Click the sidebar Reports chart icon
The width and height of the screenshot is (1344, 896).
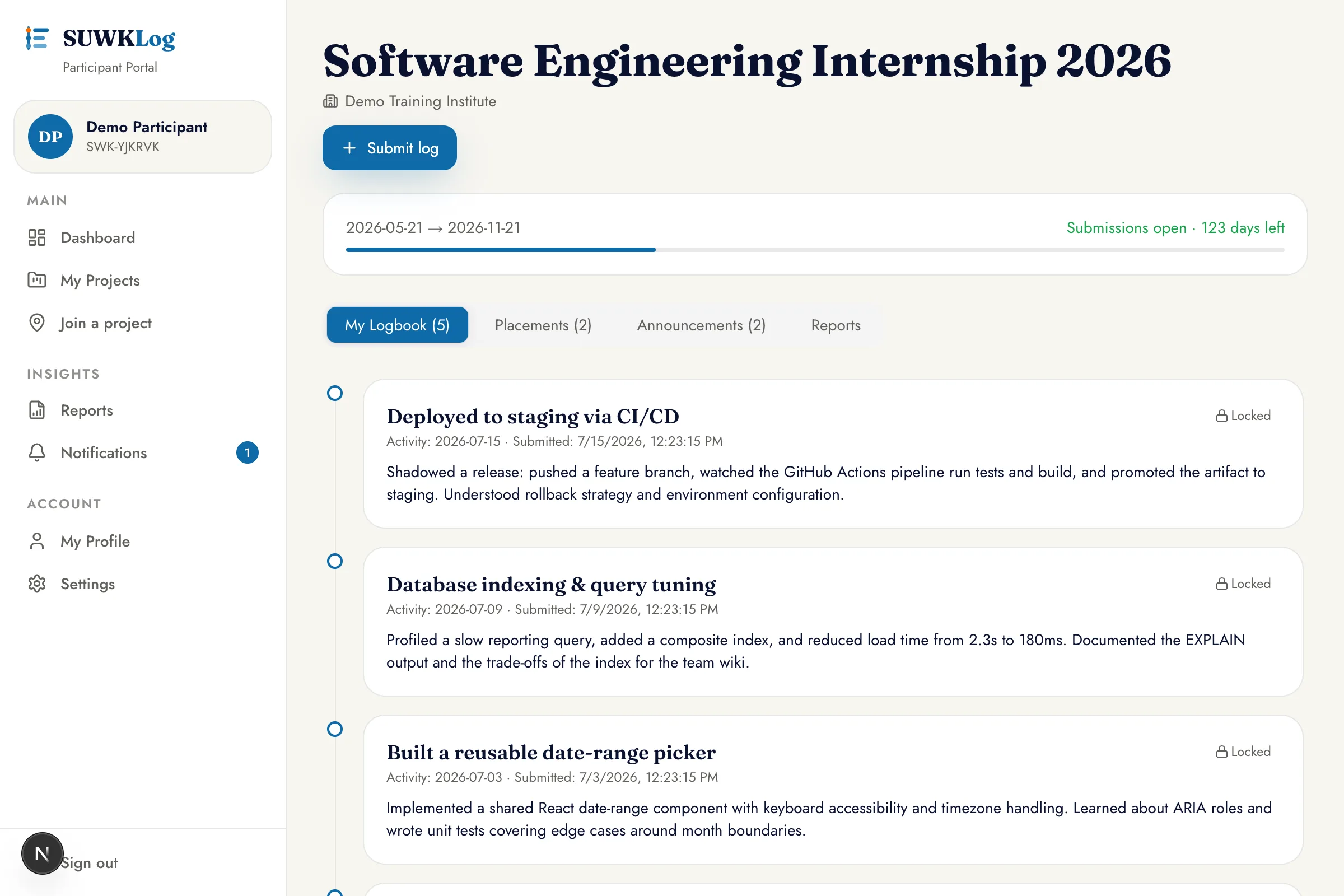tap(37, 410)
